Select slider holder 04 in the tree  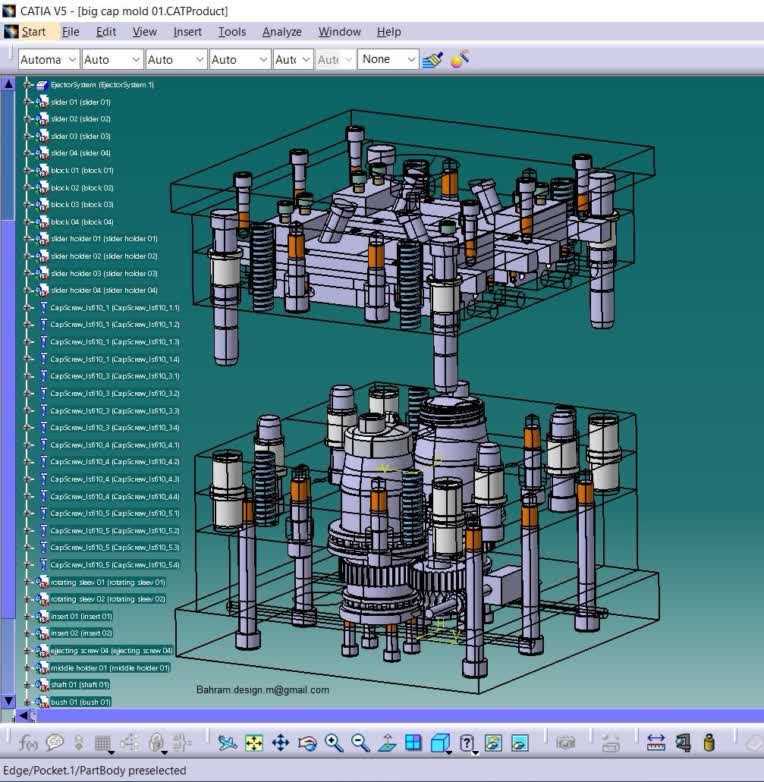click(104, 290)
